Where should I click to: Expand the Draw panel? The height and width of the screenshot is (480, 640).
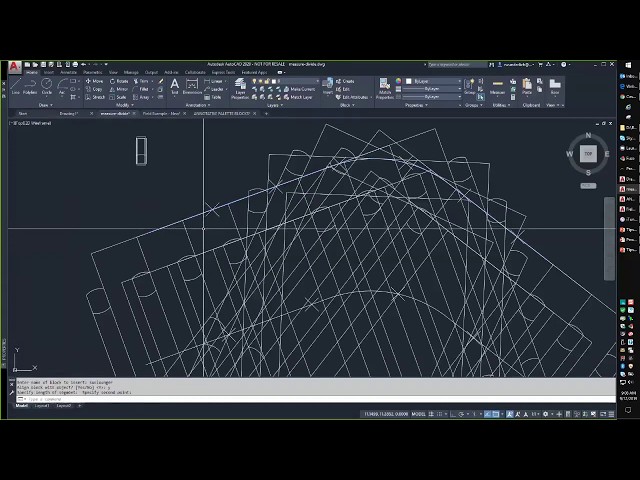(x=46, y=105)
